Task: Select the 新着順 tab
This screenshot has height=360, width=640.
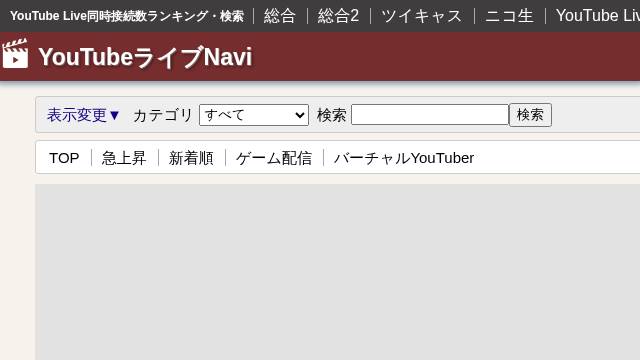Action: 191,158
